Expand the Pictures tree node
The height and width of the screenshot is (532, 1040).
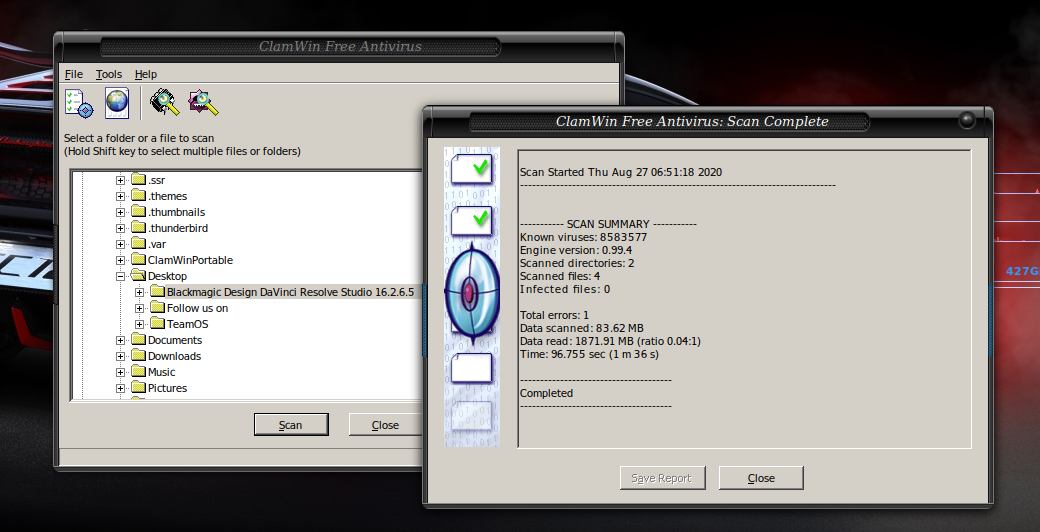tap(120, 388)
